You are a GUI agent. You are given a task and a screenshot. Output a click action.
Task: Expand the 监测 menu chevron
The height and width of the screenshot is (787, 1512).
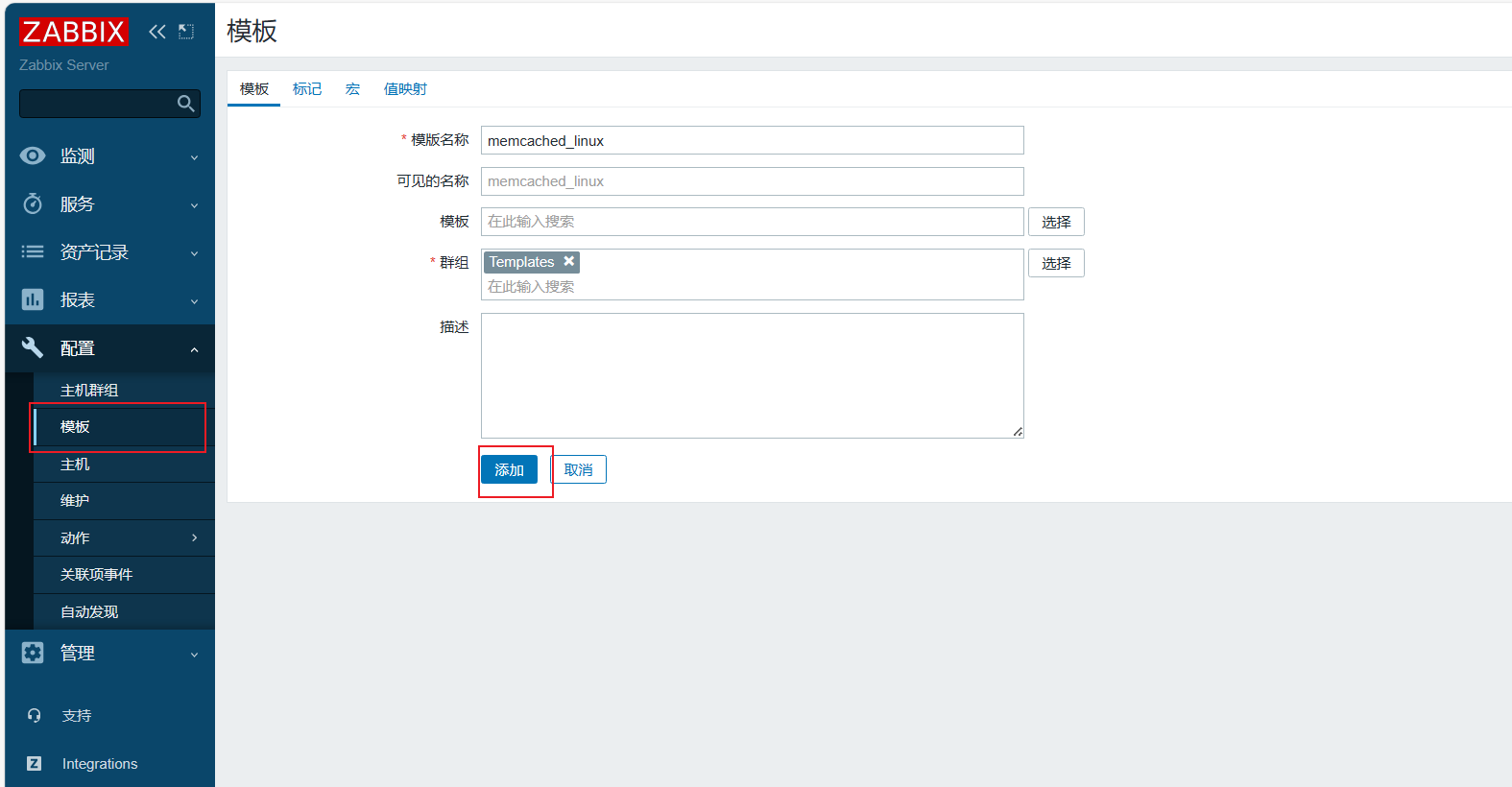[x=194, y=157]
